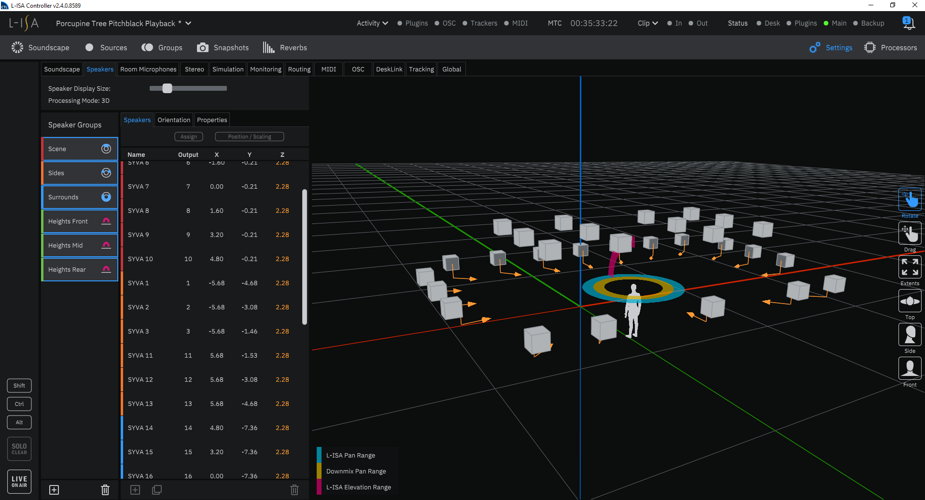
Task: Toggle the Ctrl modifier button
Action: point(19,404)
